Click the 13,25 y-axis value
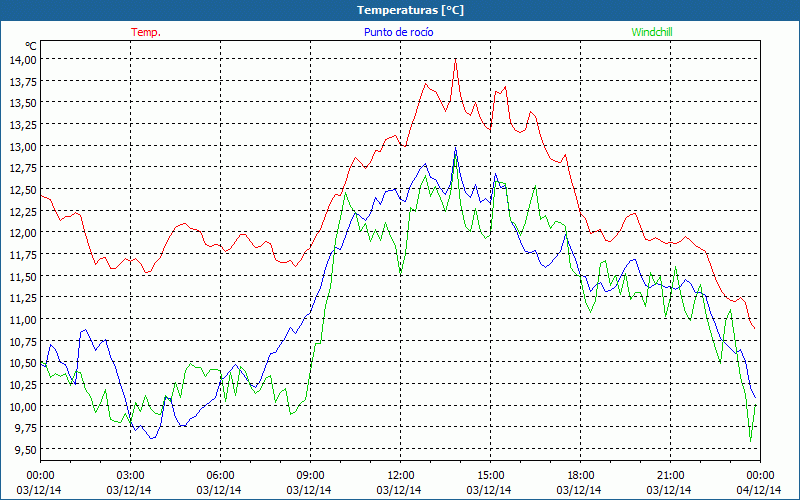Viewport: 800px width, 500px height. coord(23,124)
